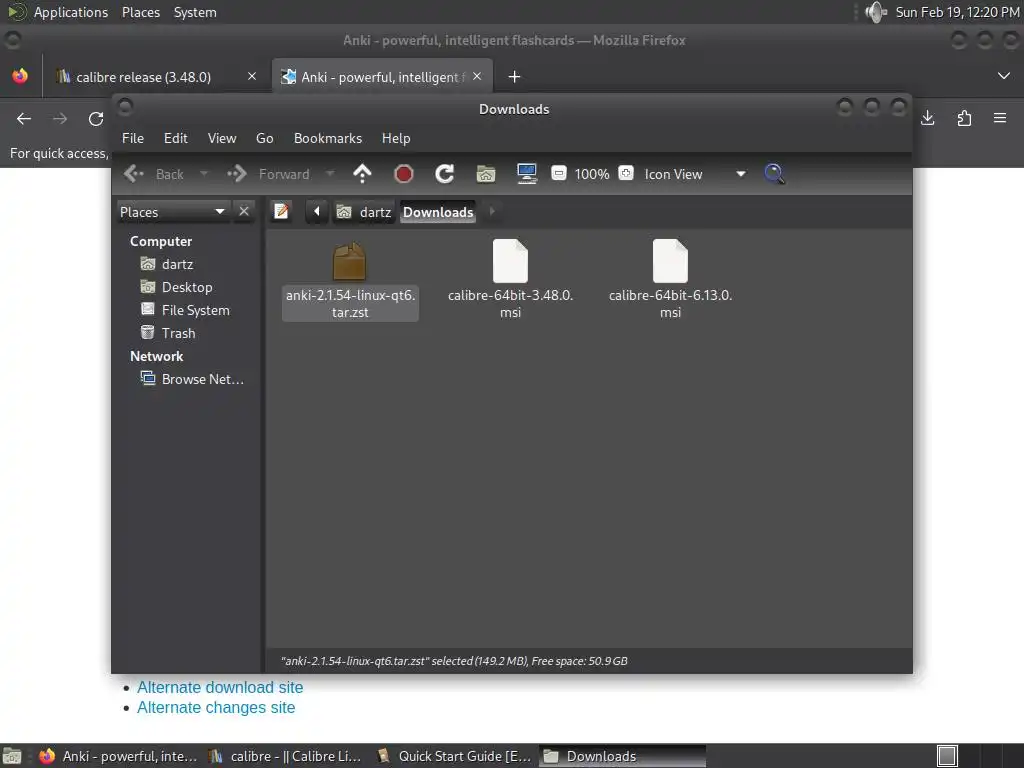The image size is (1024, 768).
Task: Zoom in with the plus icon
Action: [626, 173]
